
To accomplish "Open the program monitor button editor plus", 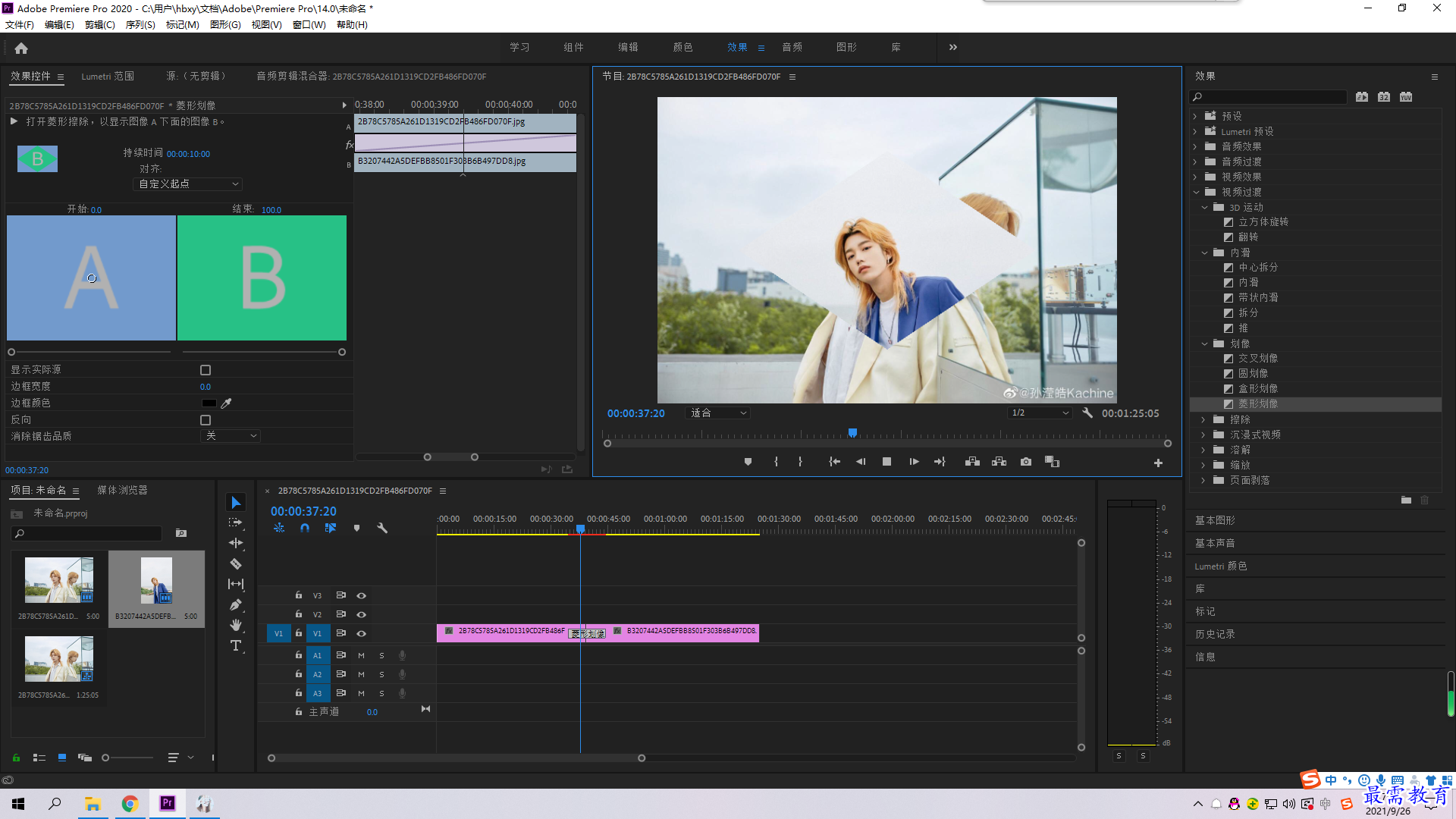I will 1158,463.
